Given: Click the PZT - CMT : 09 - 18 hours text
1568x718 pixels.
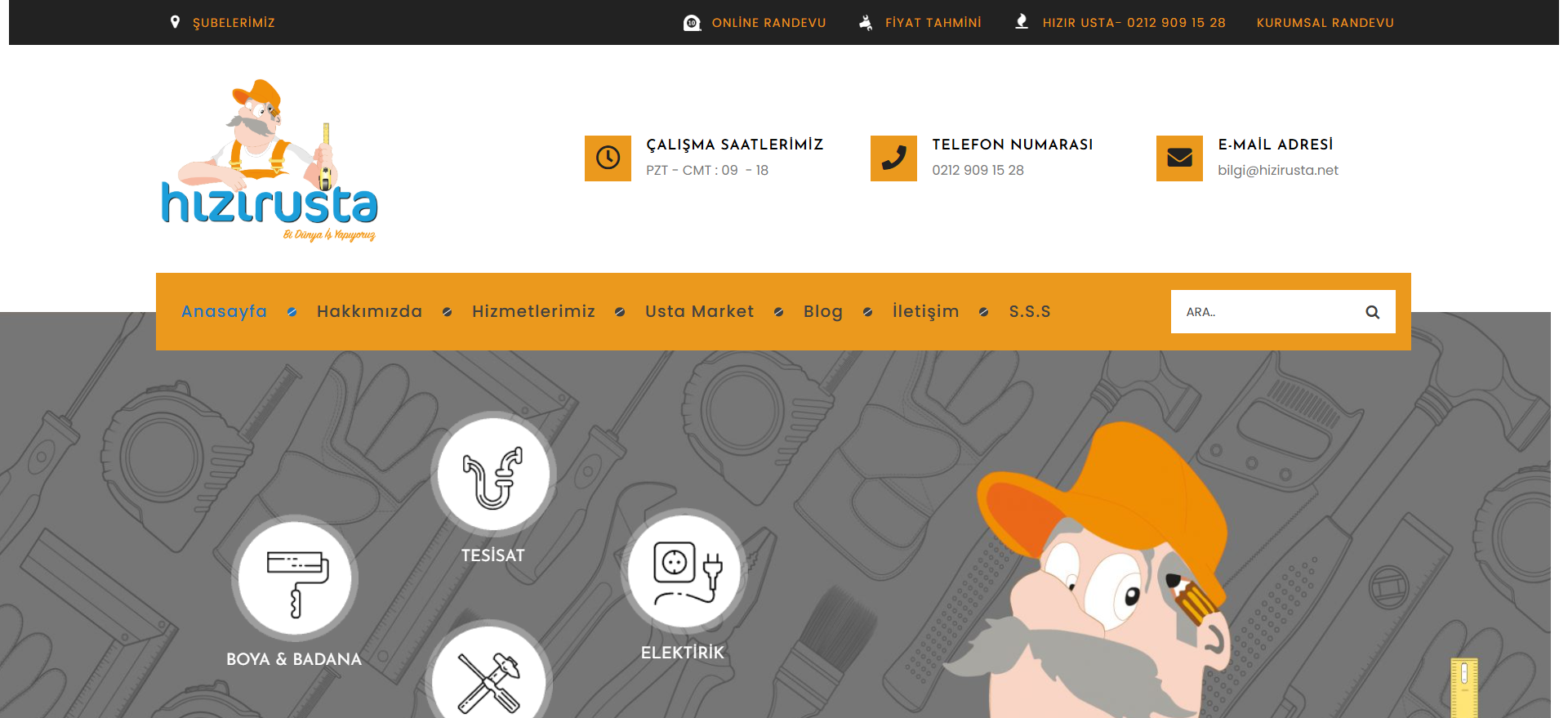Looking at the screenshot, I should pyautogui.click(x=707, y=171).
